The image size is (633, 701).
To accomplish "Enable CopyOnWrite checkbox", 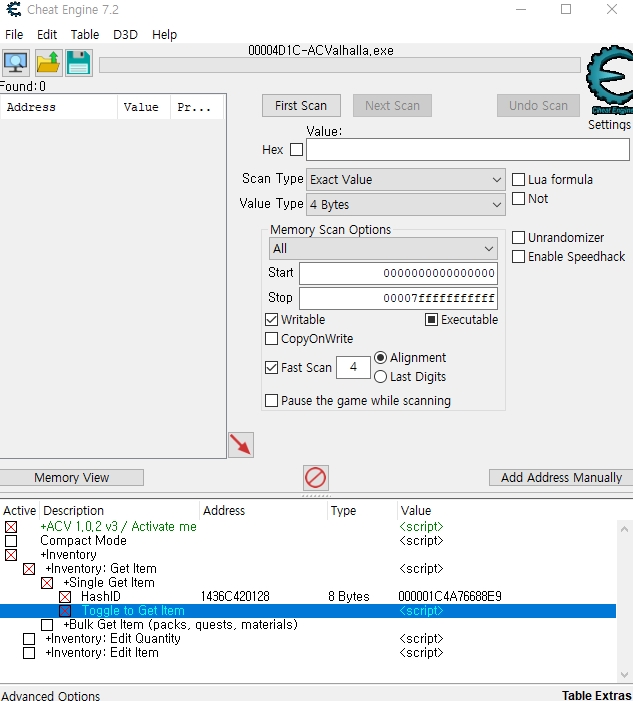I will pyautogui.click(x=271, y=339).
